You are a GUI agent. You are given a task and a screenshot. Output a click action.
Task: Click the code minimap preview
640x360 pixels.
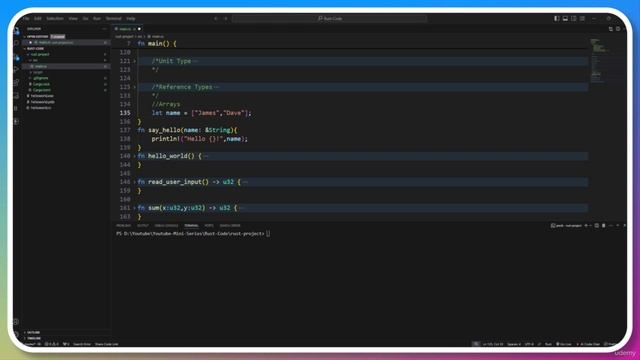click(599, 61)
